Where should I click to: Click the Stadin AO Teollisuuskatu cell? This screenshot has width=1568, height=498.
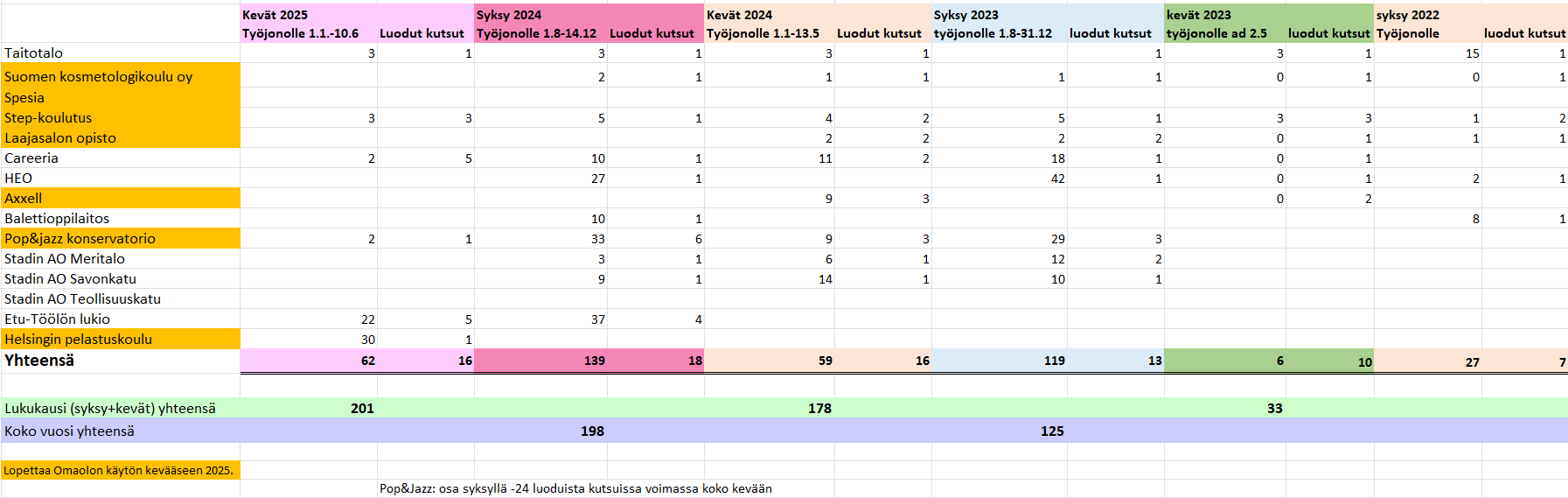tap(121, 298)
